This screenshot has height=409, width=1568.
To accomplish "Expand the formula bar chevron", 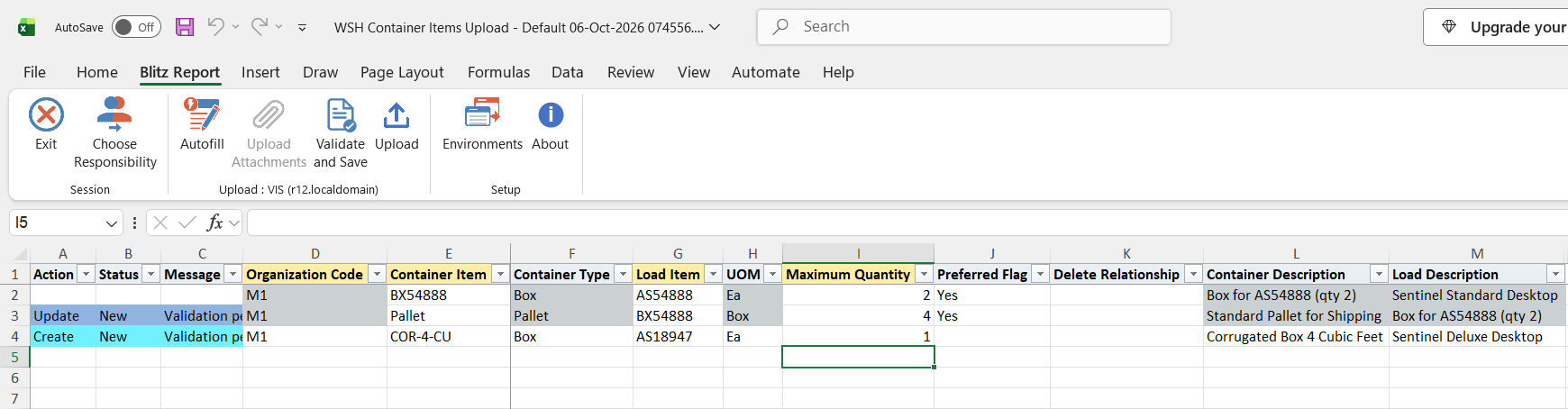I will pyautogui.click(x=234, y=223).
